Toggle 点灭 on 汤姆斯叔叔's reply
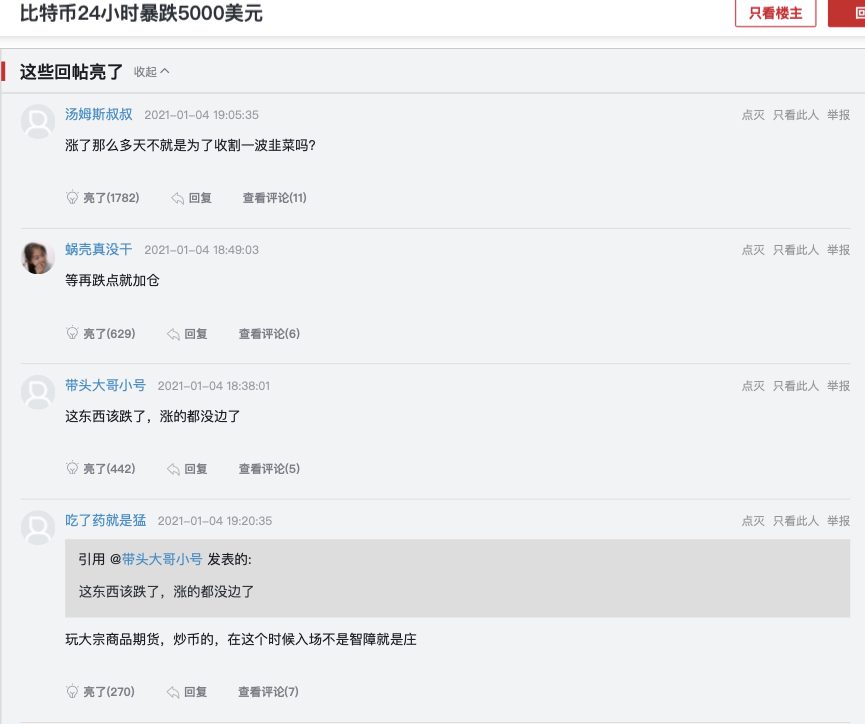865x724 pixels. click(x=752, y=113)
